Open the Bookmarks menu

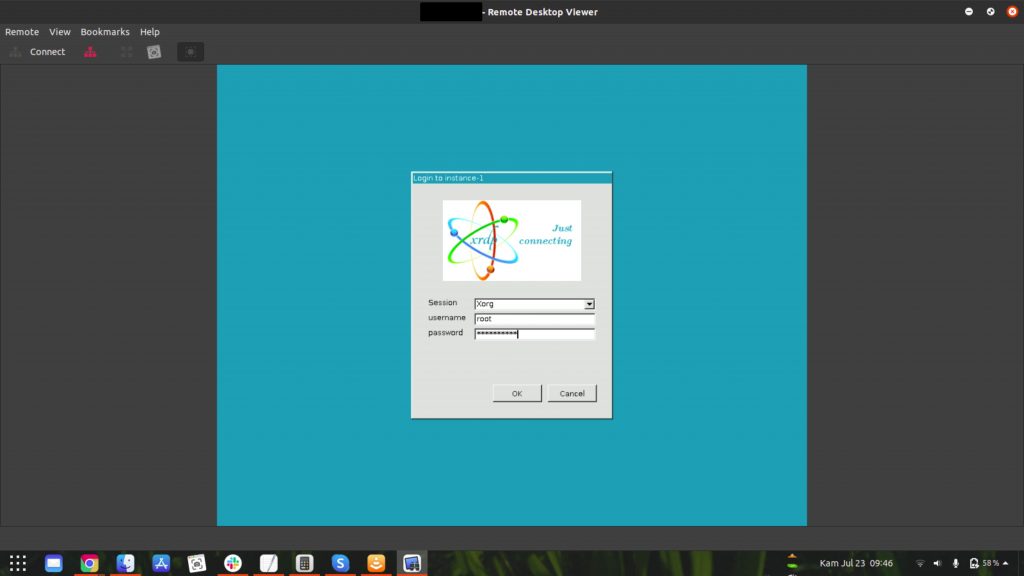[104, 31]
